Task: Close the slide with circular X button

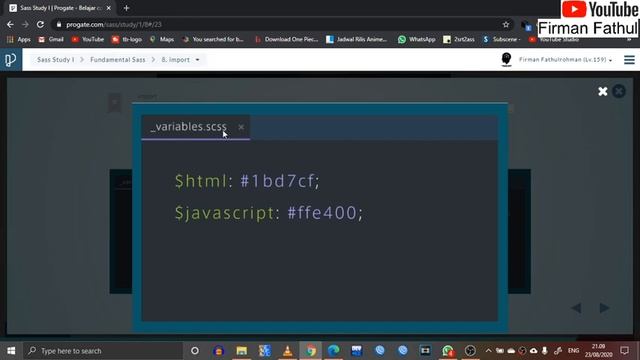Action: click(619, 91)
